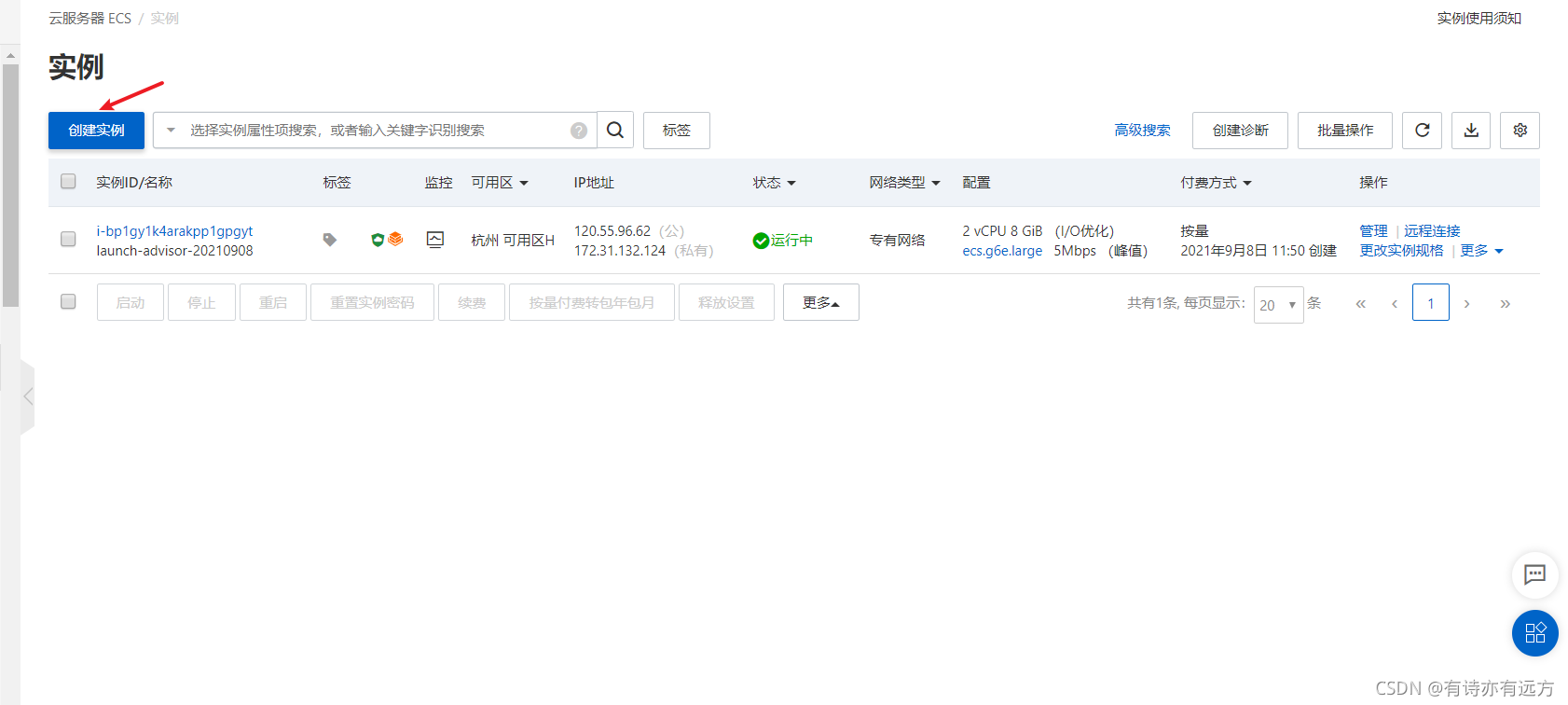Click the scrollbar up arrow
This screenshot has width=1568, height=705.
coord(10,56)
